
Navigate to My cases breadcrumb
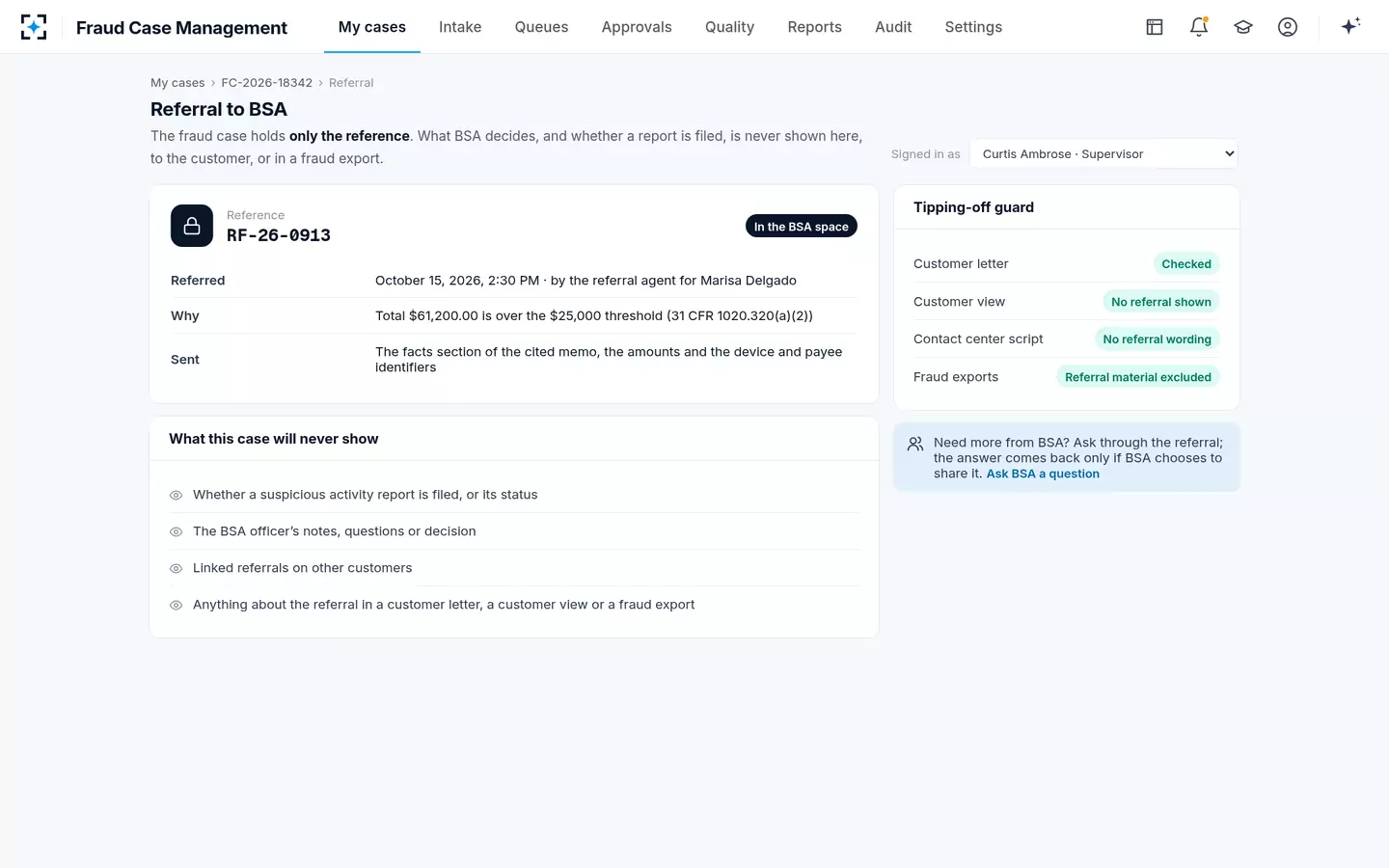click(177, 83)
